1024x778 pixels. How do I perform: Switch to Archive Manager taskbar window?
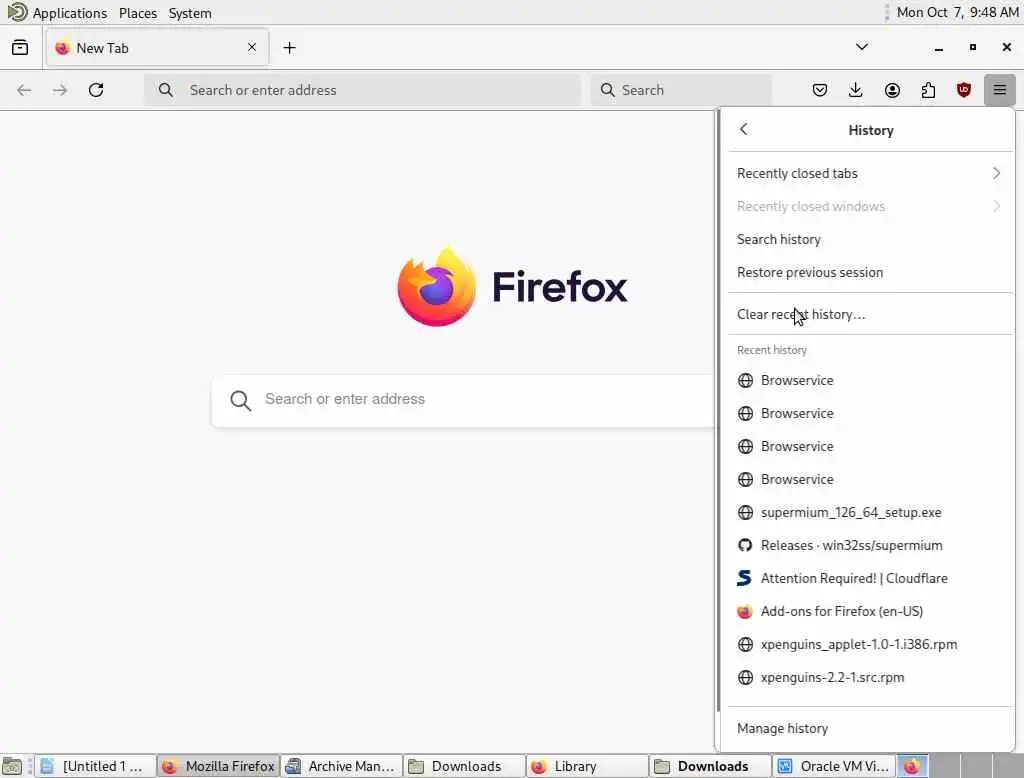[342, 766]
